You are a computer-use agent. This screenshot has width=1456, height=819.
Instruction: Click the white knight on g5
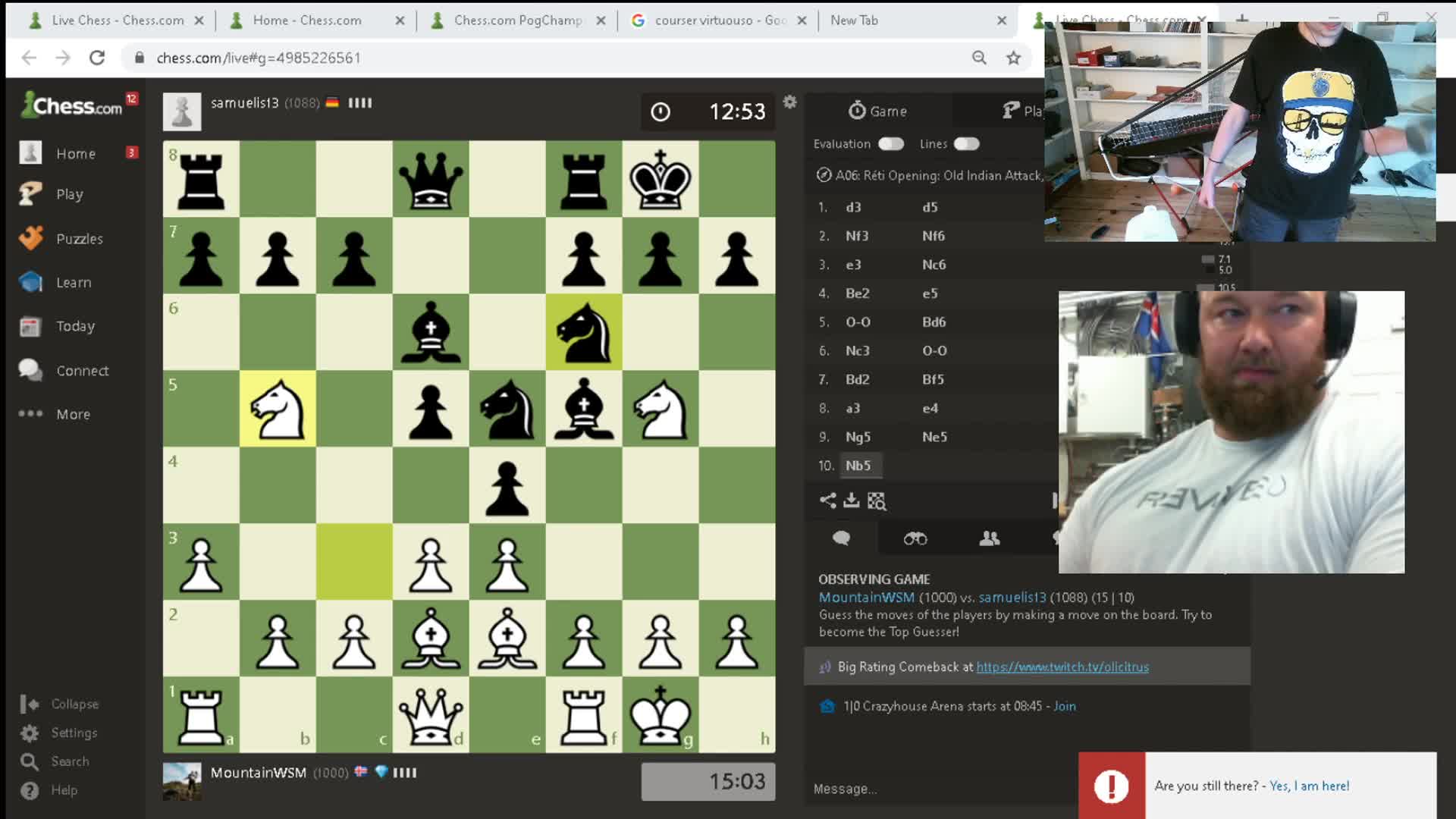[661, 409]
